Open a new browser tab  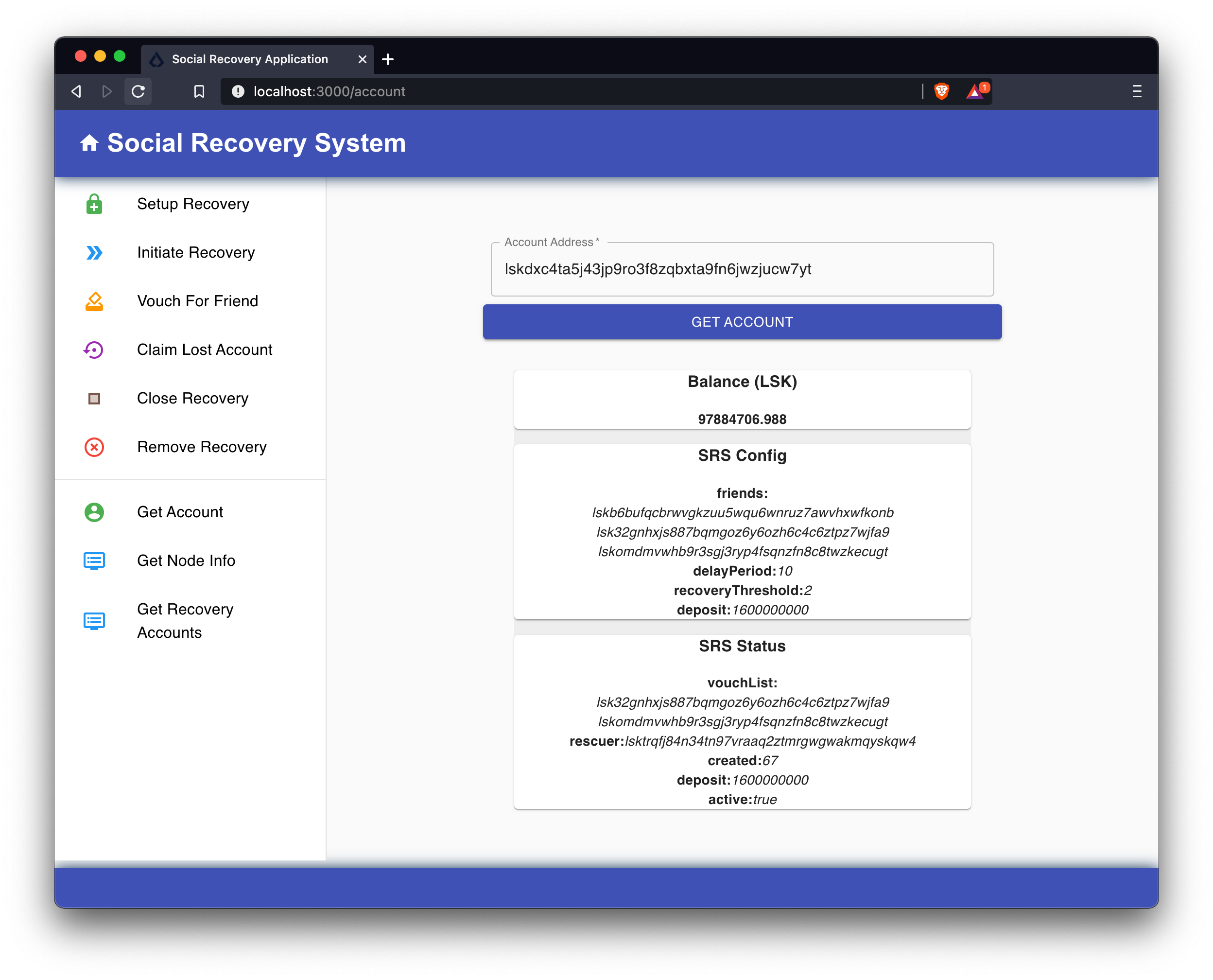click(388, 59)
